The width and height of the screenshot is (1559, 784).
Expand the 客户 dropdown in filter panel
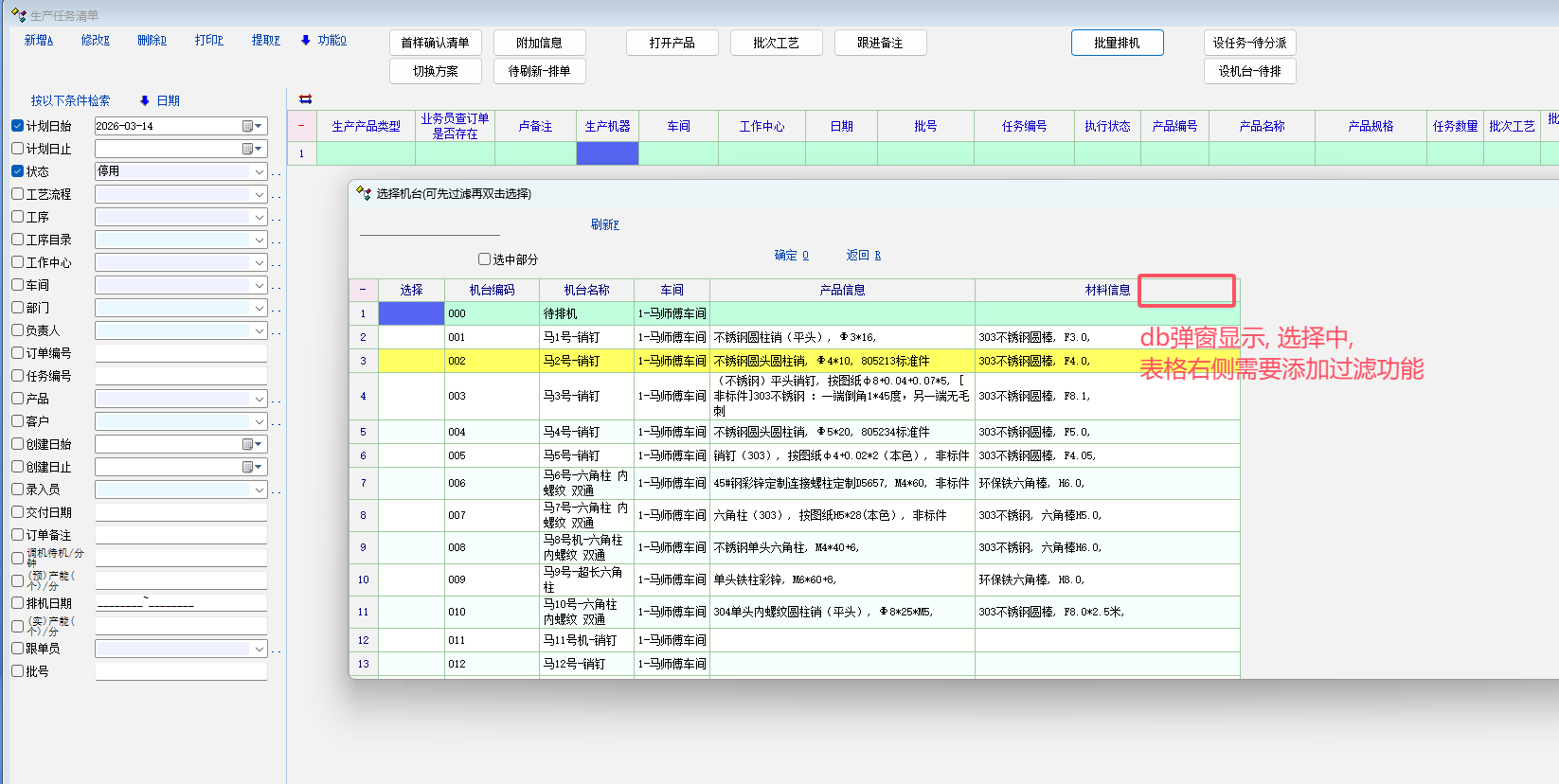coord(259,421)
